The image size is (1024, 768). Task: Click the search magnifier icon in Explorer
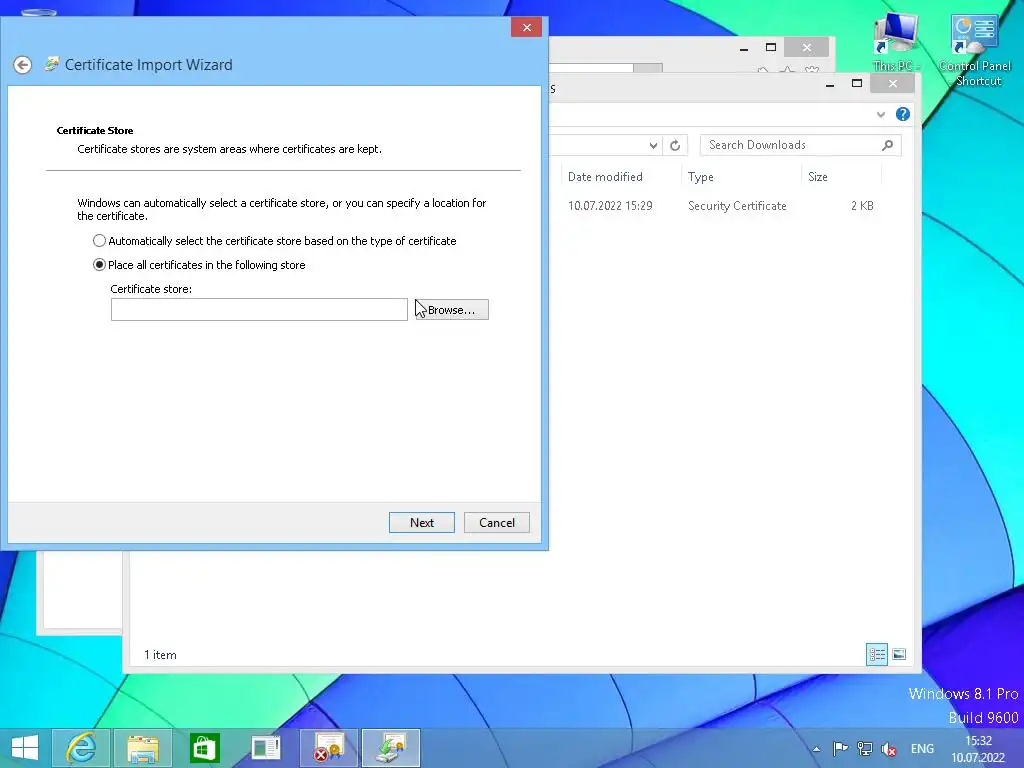[x=888, y=145]
